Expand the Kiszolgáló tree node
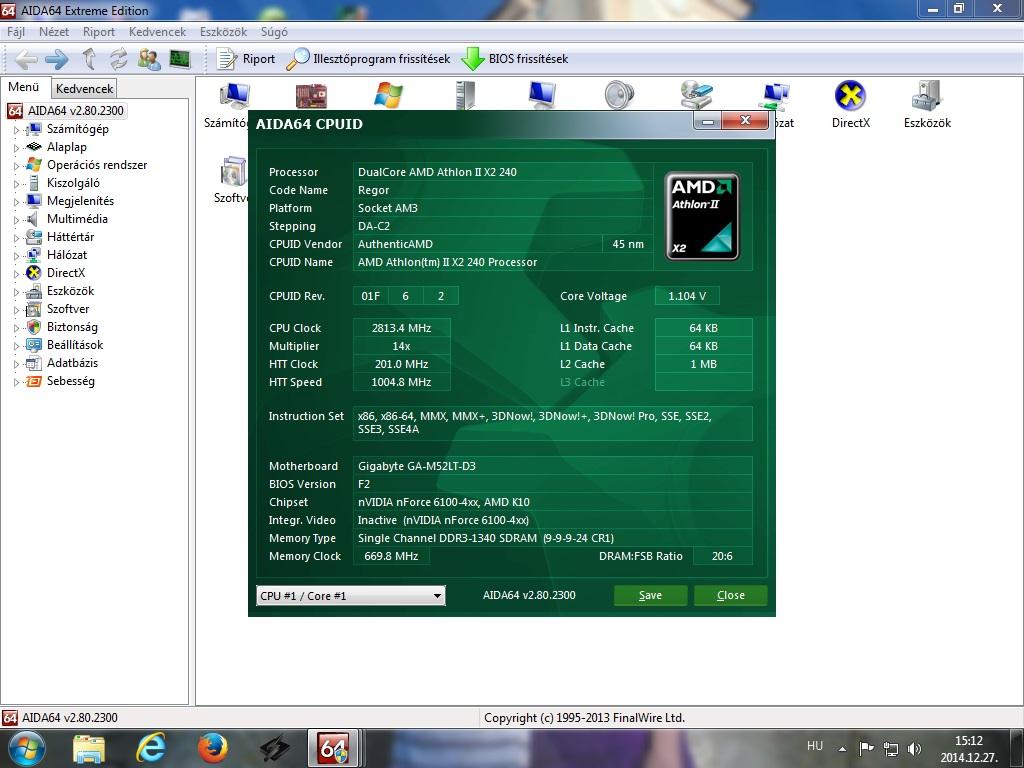 pyautogui.click(x=16, y=184)
